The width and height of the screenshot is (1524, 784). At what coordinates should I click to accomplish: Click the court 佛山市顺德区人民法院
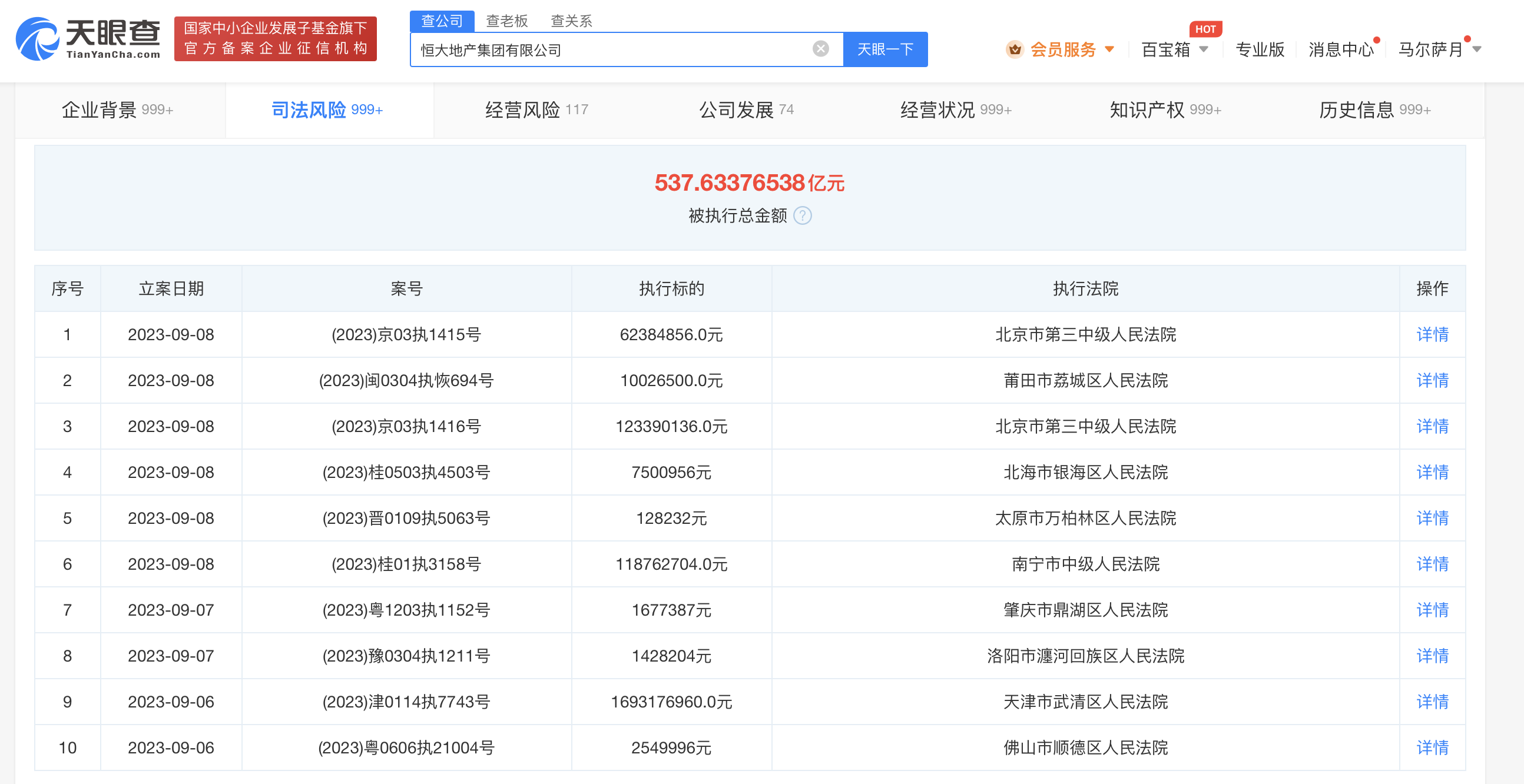1086,748
